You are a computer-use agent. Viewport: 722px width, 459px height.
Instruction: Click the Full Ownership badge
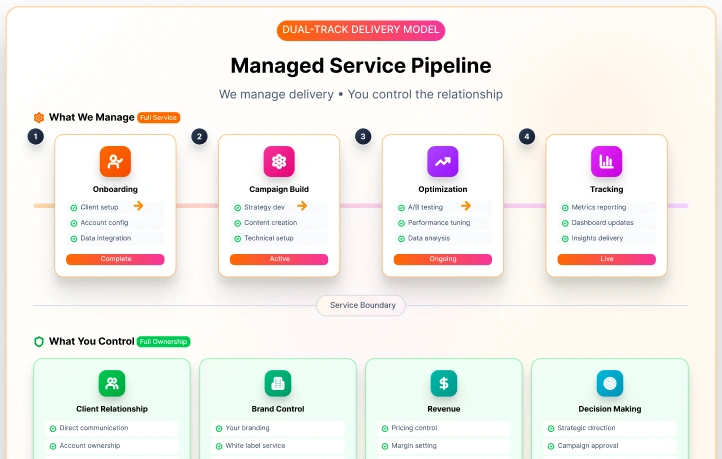click(164, 341)
